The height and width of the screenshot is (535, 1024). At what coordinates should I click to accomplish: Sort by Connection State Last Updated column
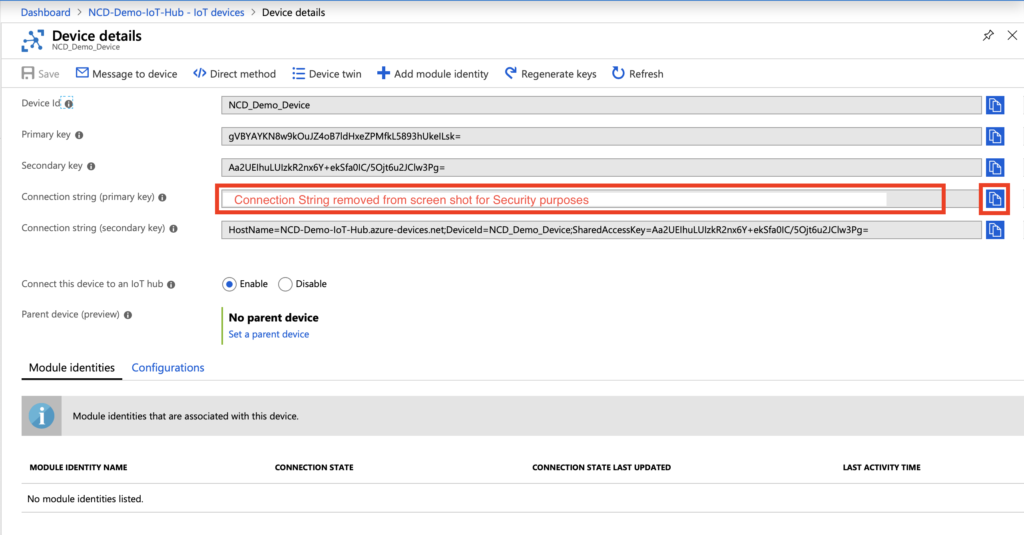coord(601,468)
